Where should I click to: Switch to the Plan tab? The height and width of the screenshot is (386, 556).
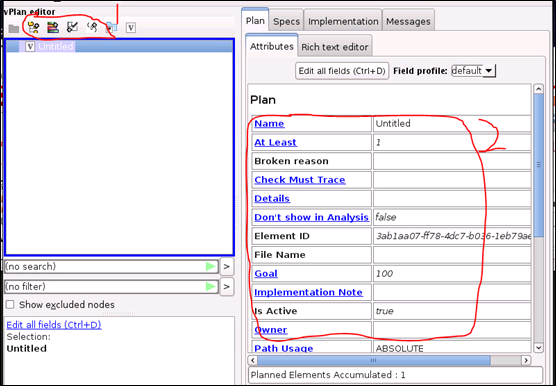[x=255, y=21]
